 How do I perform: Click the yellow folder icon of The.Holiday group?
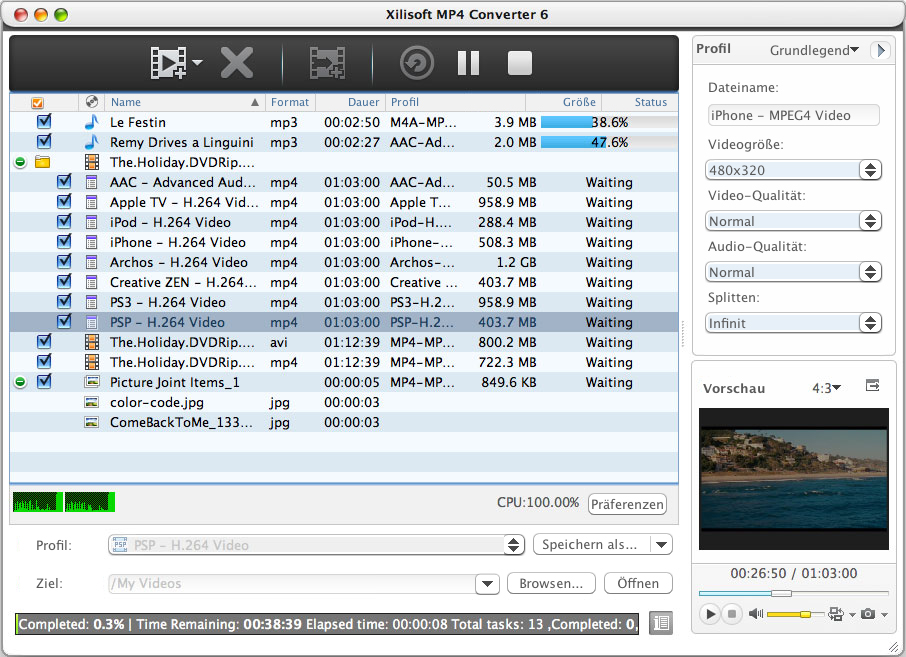click(42, 162)
